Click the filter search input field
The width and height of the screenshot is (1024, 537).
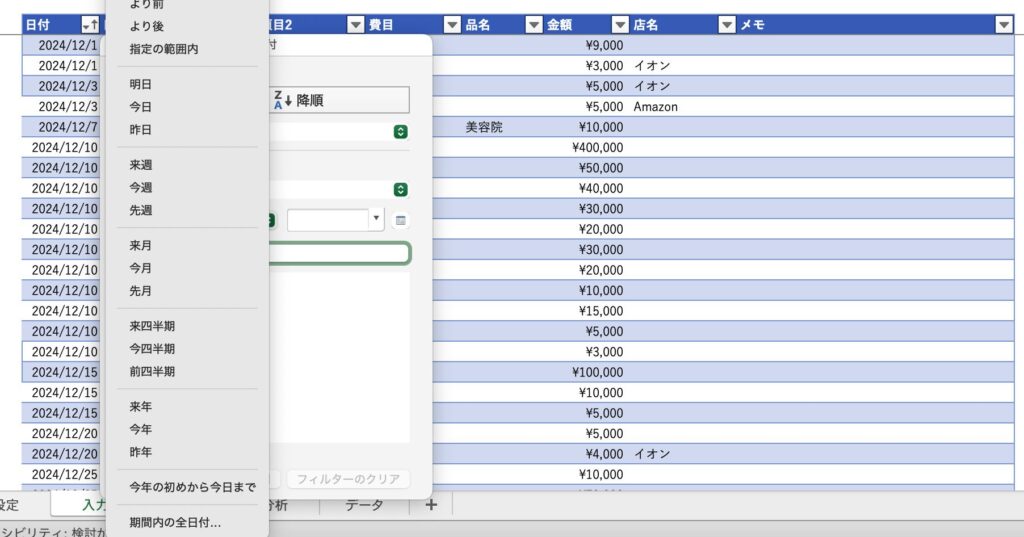pyautogui.click(x=338, y=254)
